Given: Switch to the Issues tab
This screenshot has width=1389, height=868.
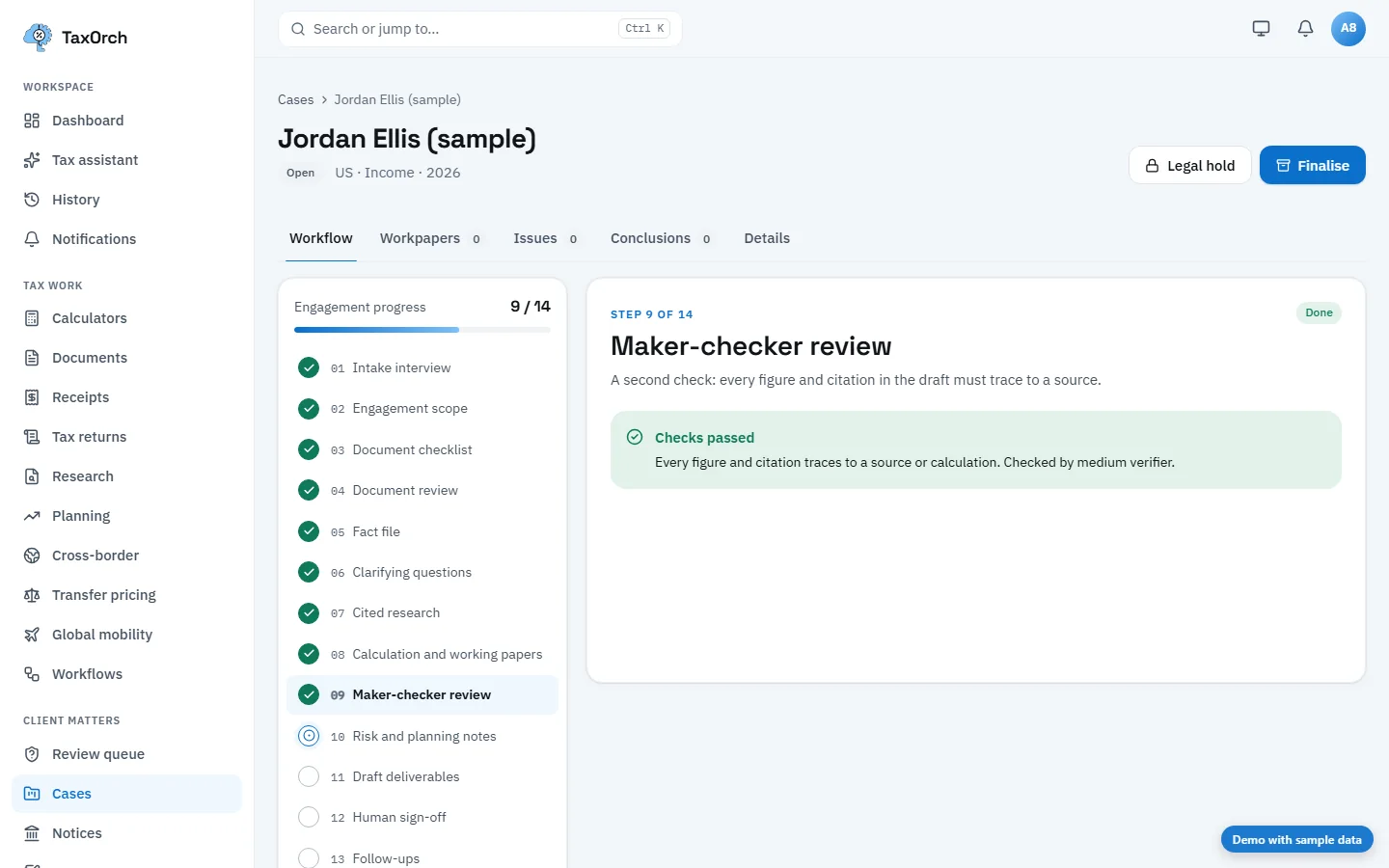Looking at the screenshot, I should (546, 238).
